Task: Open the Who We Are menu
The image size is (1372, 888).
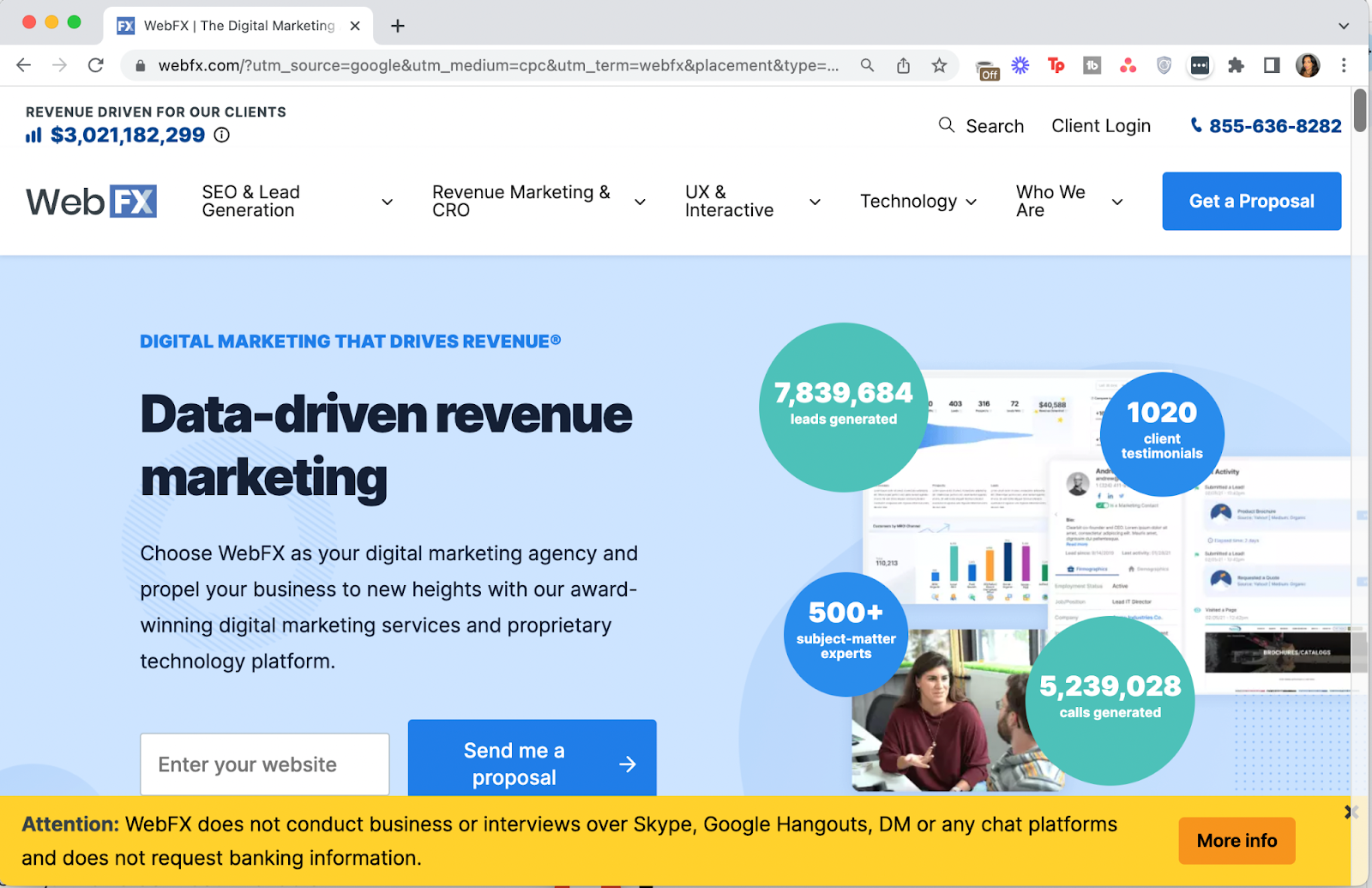Action: [1050, 202]
